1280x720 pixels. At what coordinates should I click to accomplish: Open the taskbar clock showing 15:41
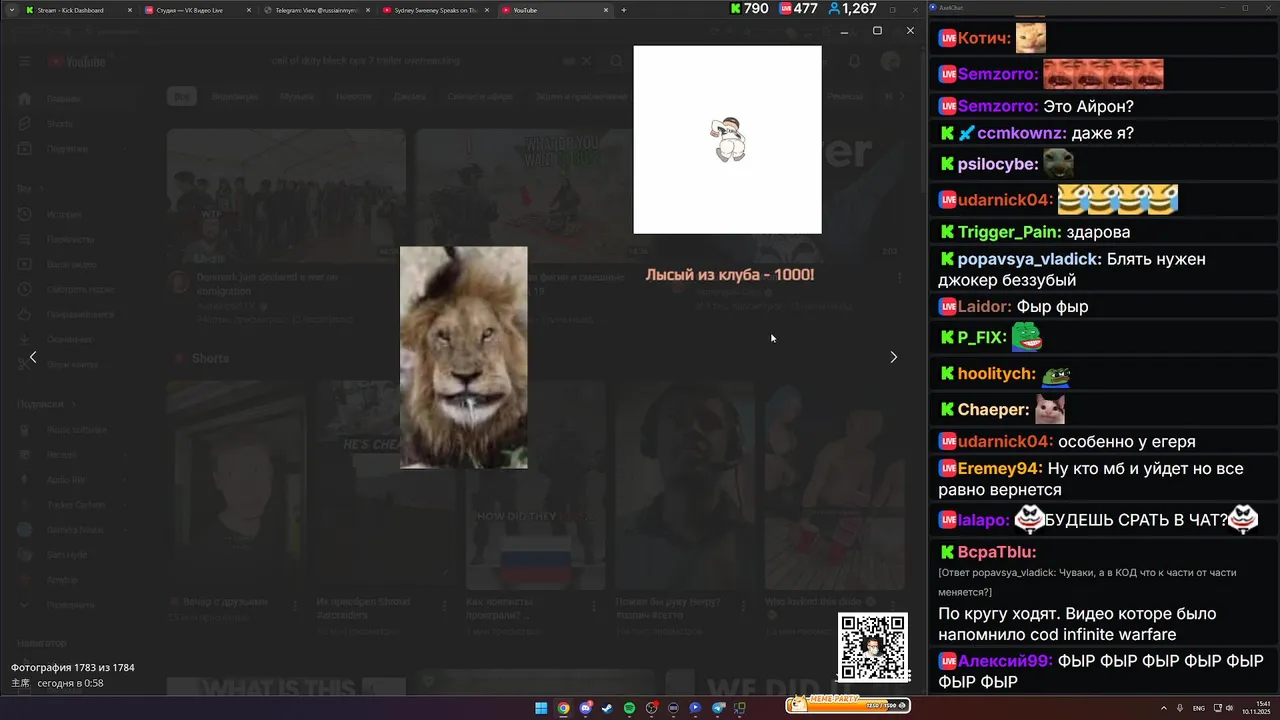1256,708
